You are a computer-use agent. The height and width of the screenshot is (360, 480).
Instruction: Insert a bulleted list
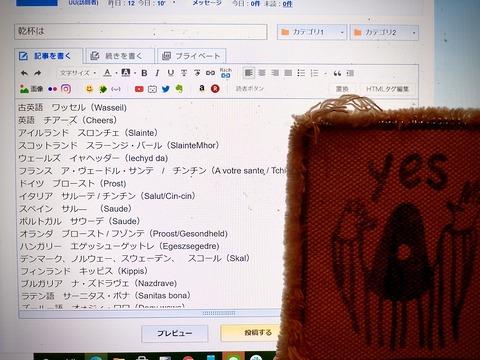[x=301, y=73]
